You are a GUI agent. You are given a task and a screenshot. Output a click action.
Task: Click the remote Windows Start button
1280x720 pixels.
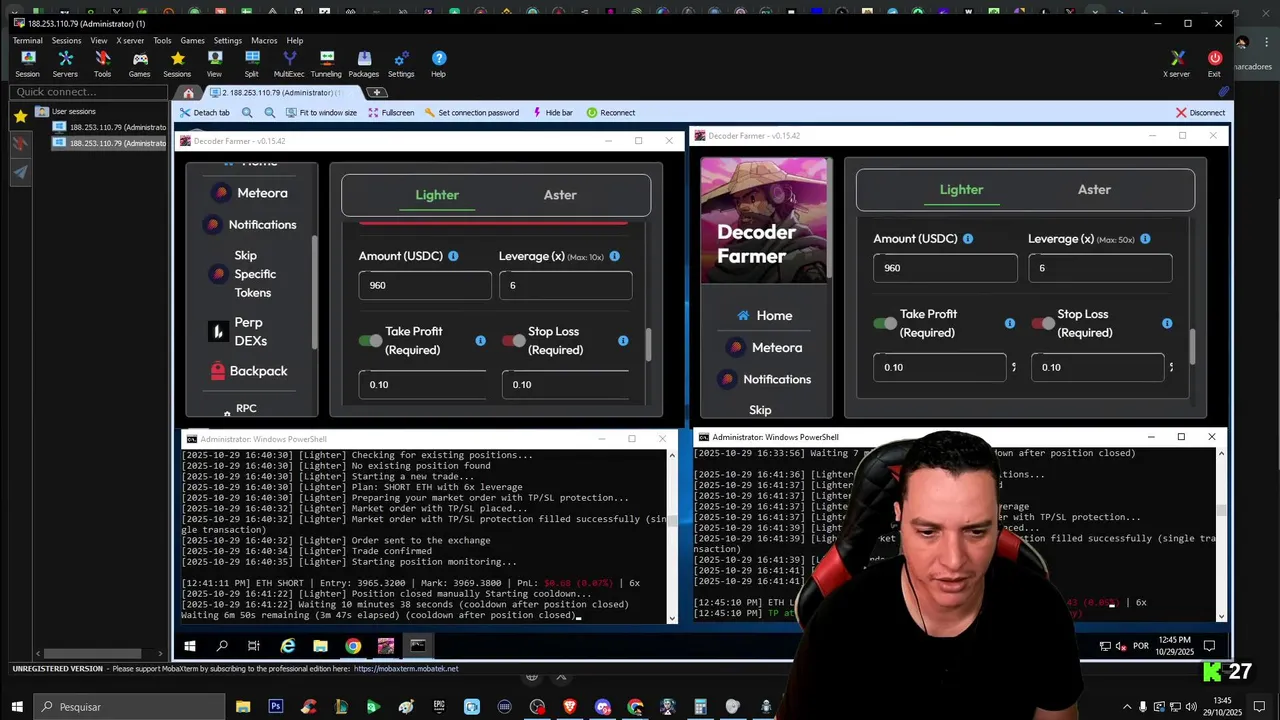pyautogui.click(x=190, y=646)
